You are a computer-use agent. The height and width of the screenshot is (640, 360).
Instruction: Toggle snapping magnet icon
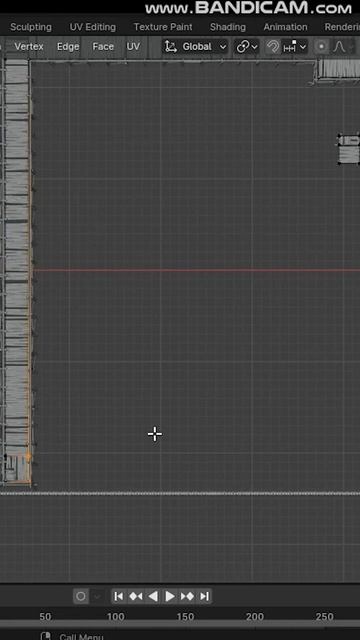[x=273, y=47]
